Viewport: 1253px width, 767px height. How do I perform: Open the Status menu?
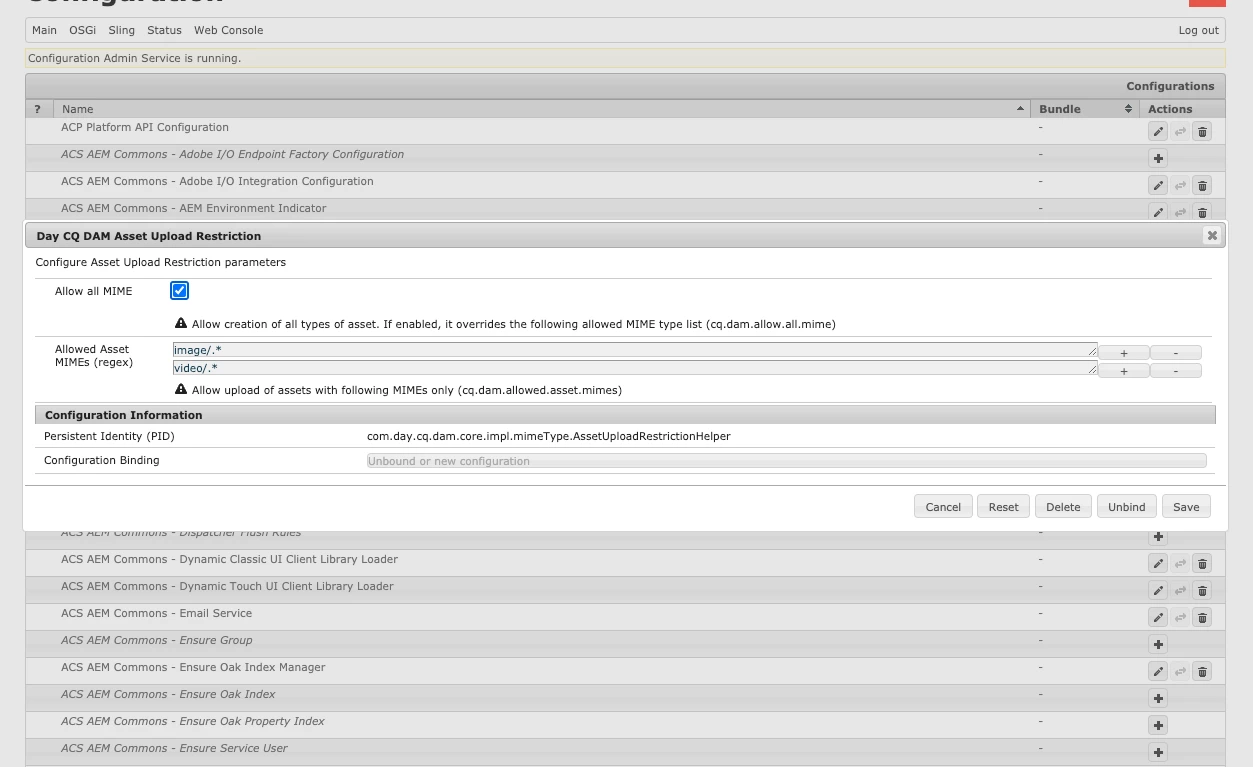click(164, 30)
